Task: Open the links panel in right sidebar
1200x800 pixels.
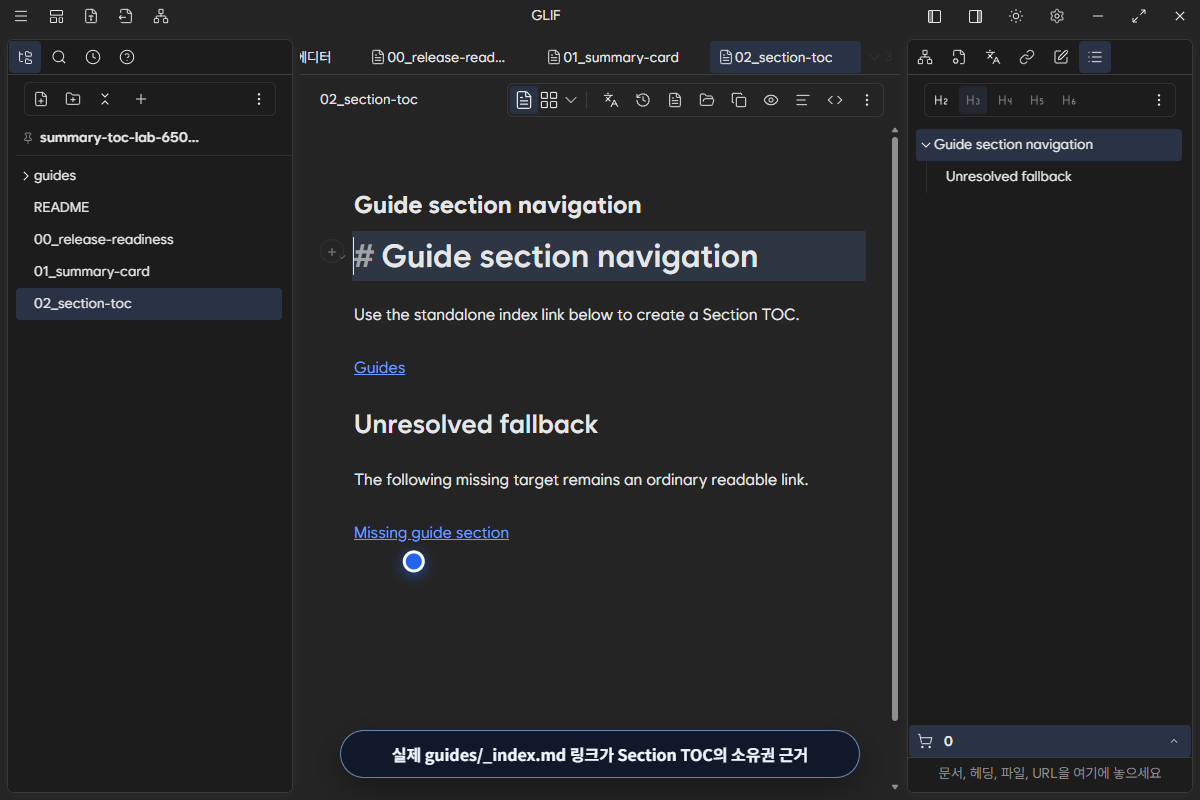Action: click(1027, 57)
